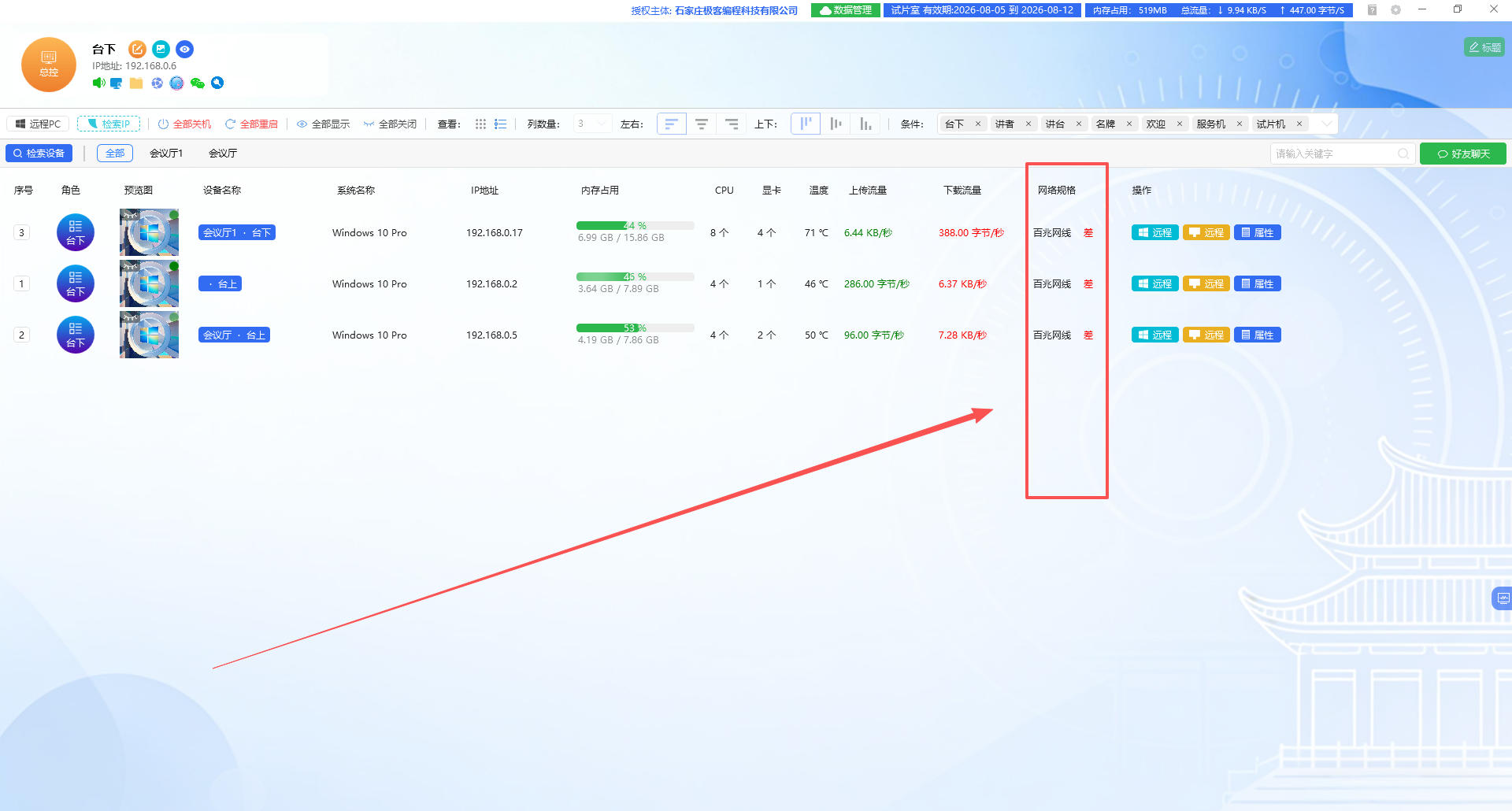1512x811 pixels.
Task: Click the 台下 role icon for 192.168.0.17
Action: [76, 232]
